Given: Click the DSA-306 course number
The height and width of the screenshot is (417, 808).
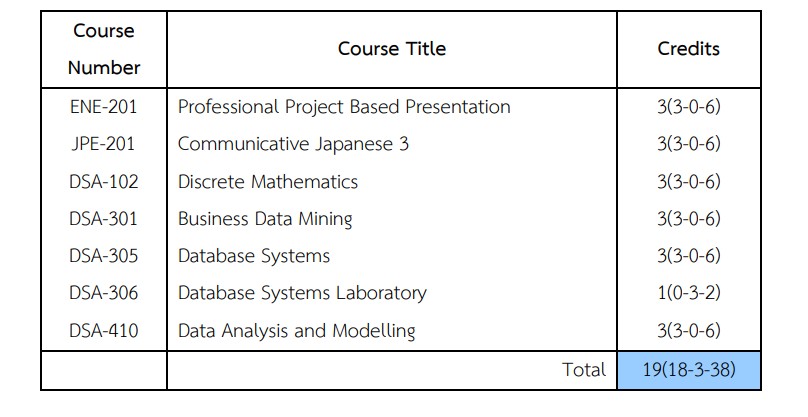Looking at the screenshot, I should pos(104,293).
